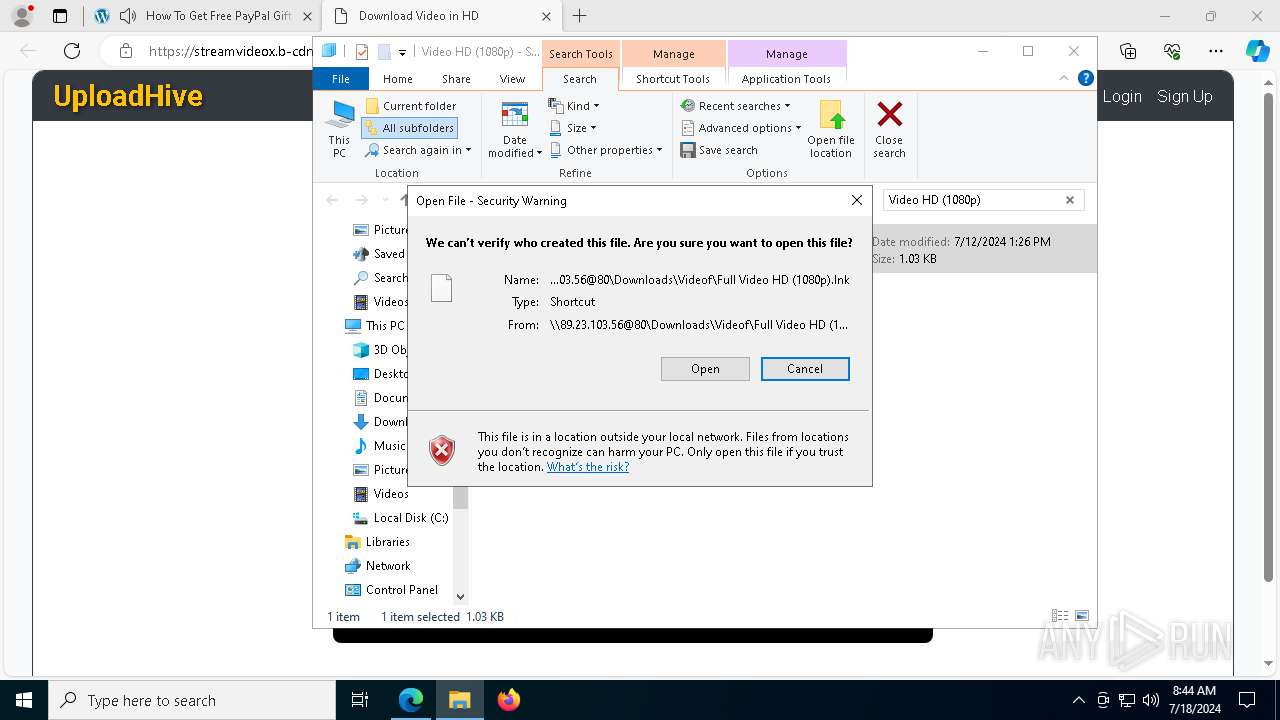Screen dimensions: 1280x720
Task: Open the Search again in dropdown
Action: pos(418,150)
